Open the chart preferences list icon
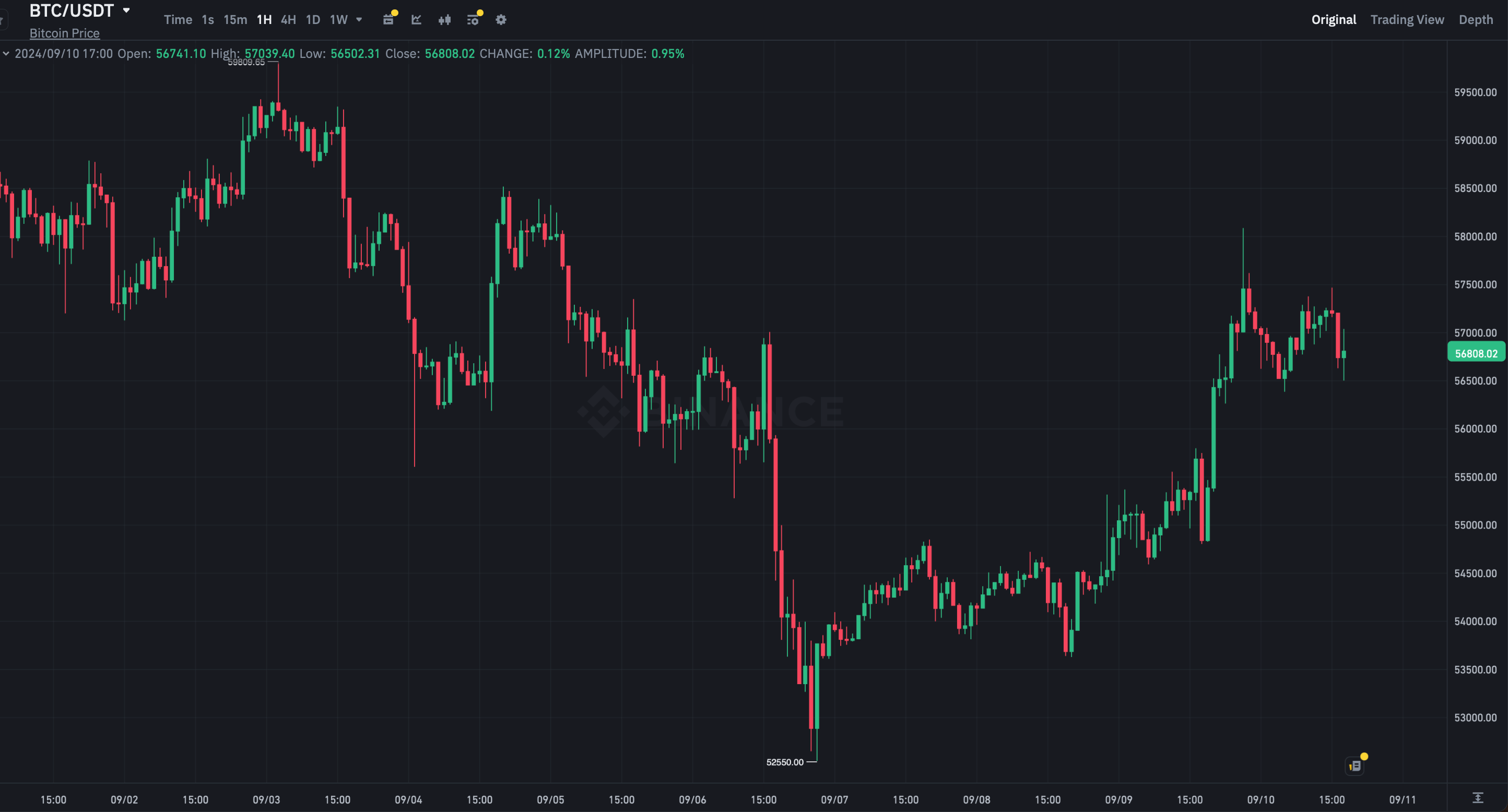Screen dimensions: 1508x812 [473, 20]
